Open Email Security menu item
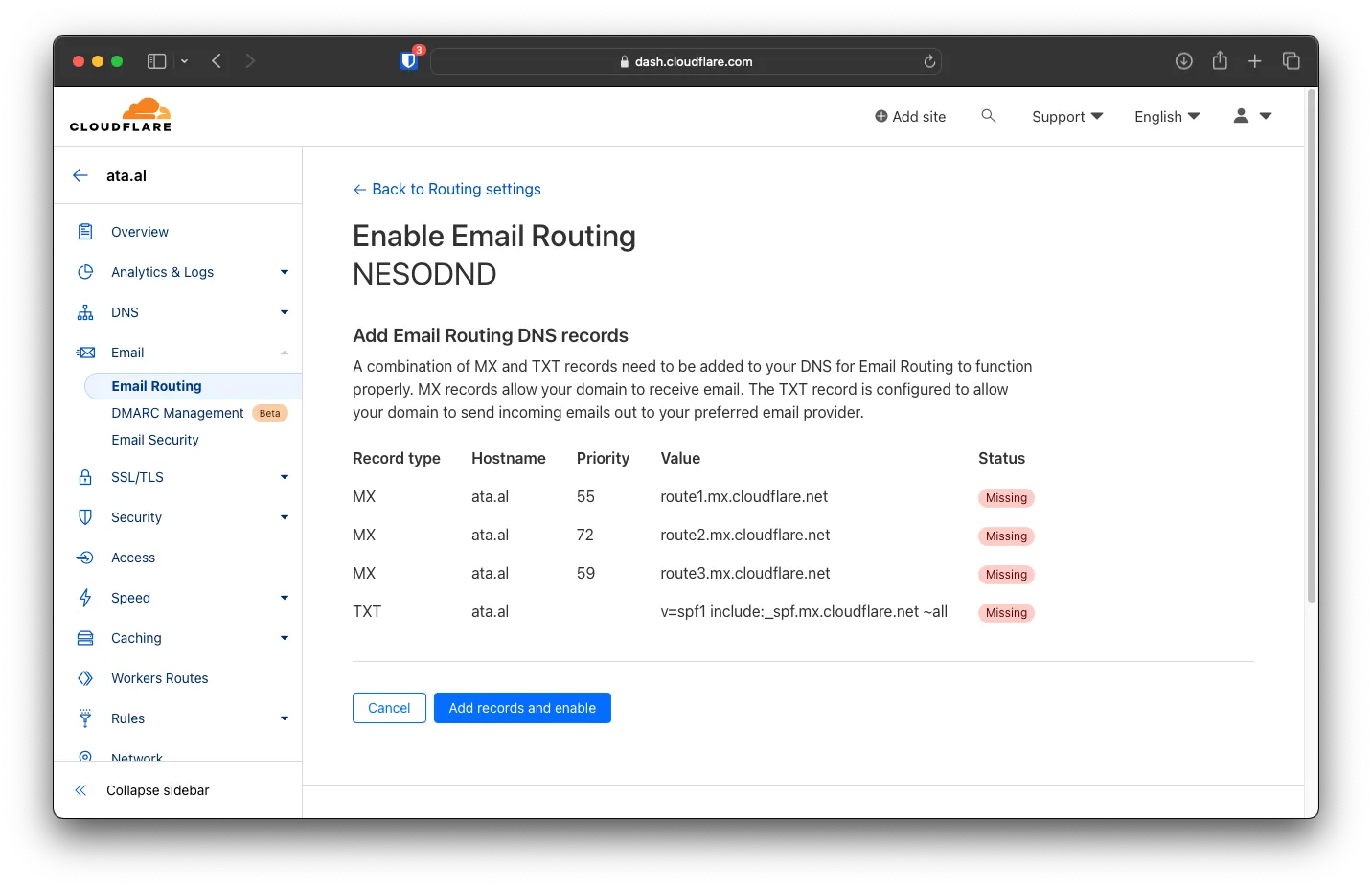The width and height of the screenshot is (1372, 889). pos(155,440)
